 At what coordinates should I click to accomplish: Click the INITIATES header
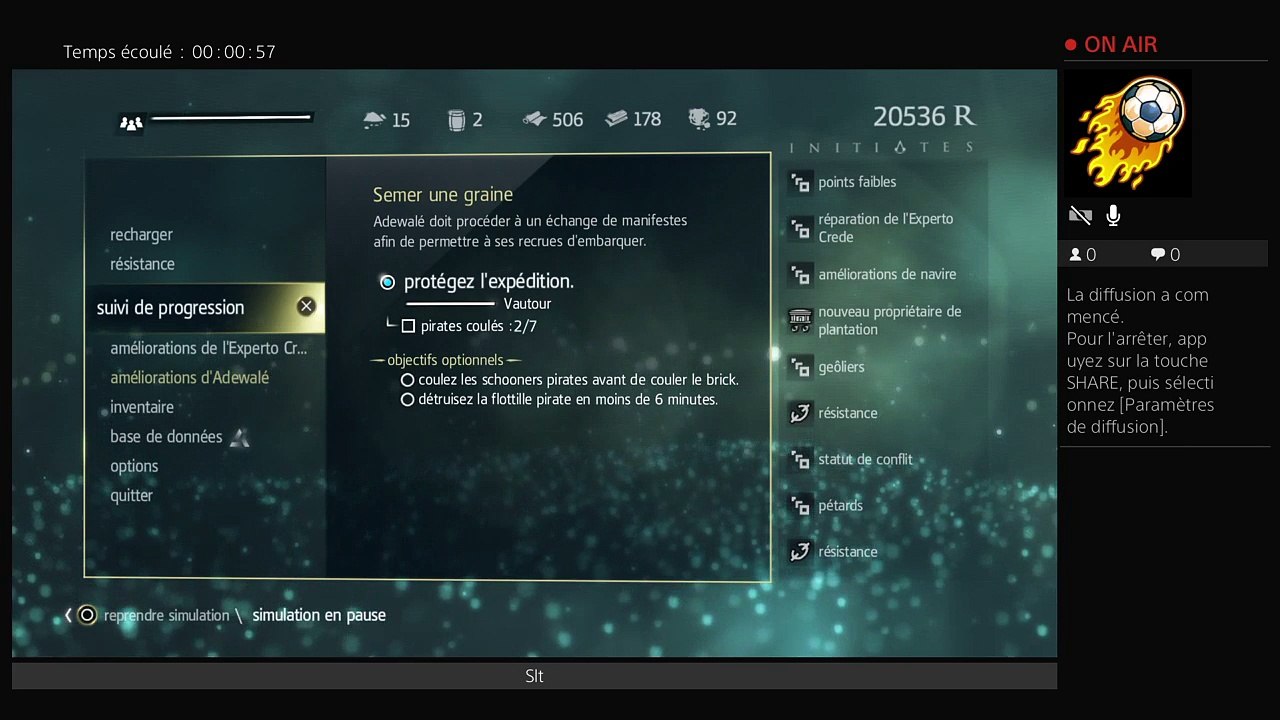point(881,148)
